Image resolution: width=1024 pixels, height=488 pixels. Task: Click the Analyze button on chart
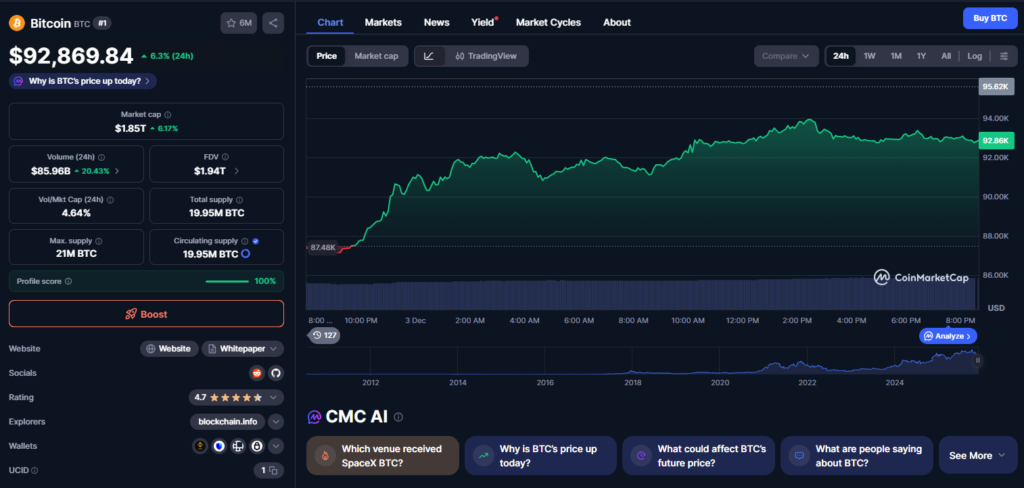pos(948,336)
